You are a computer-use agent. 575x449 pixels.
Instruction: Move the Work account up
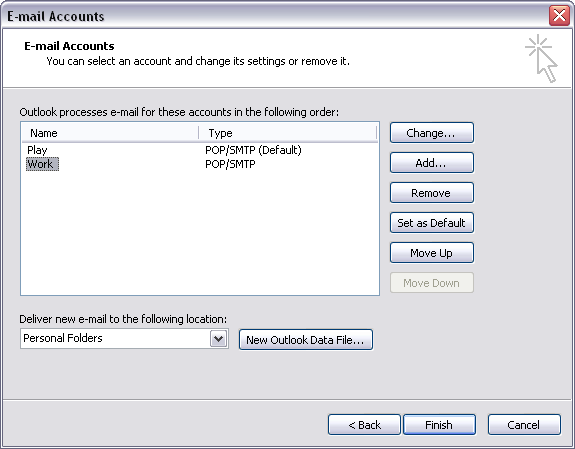point(432,253)
